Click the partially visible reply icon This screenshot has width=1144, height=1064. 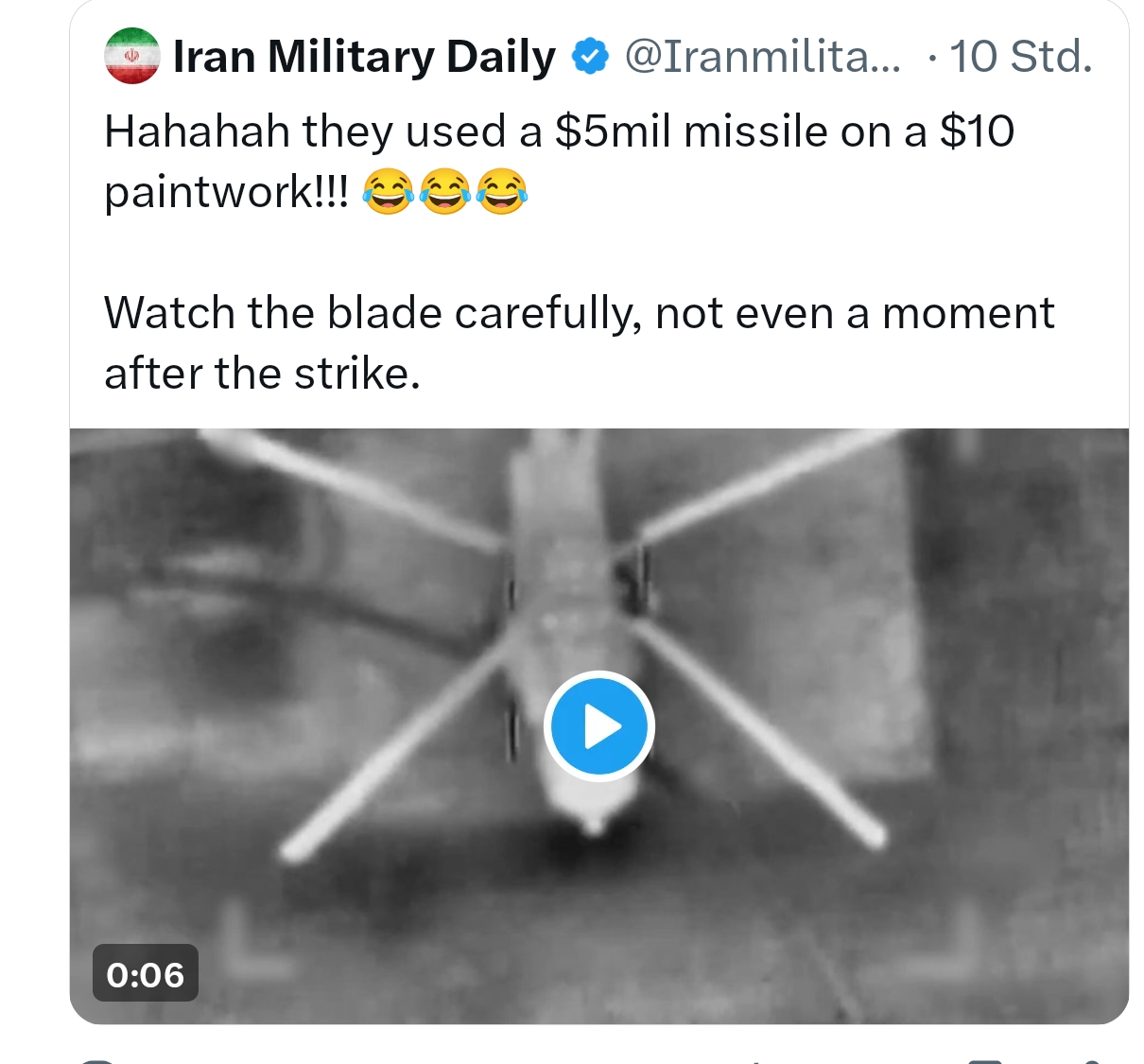[x=97, y=1060]
